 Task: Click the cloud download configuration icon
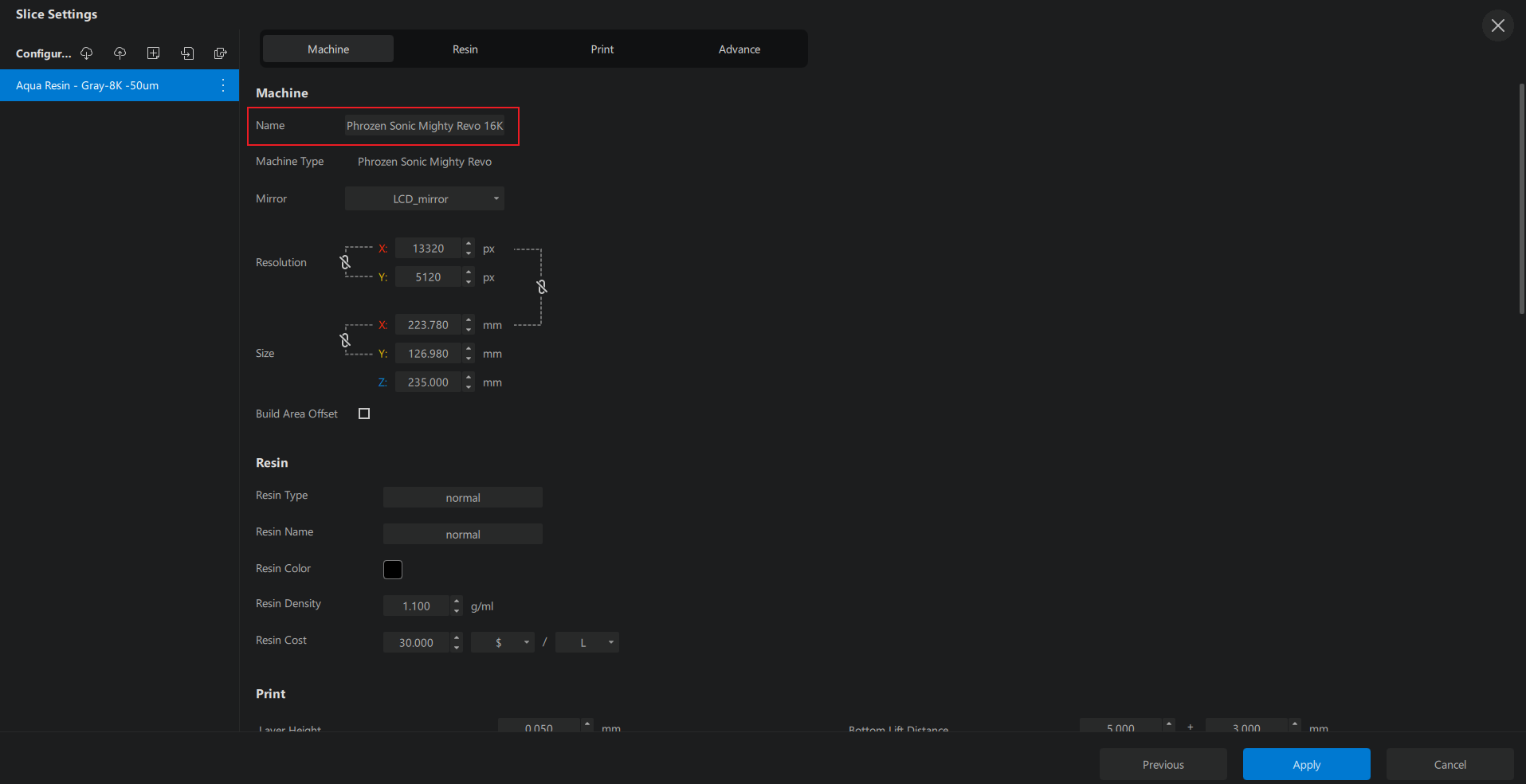tap(87, 53)
